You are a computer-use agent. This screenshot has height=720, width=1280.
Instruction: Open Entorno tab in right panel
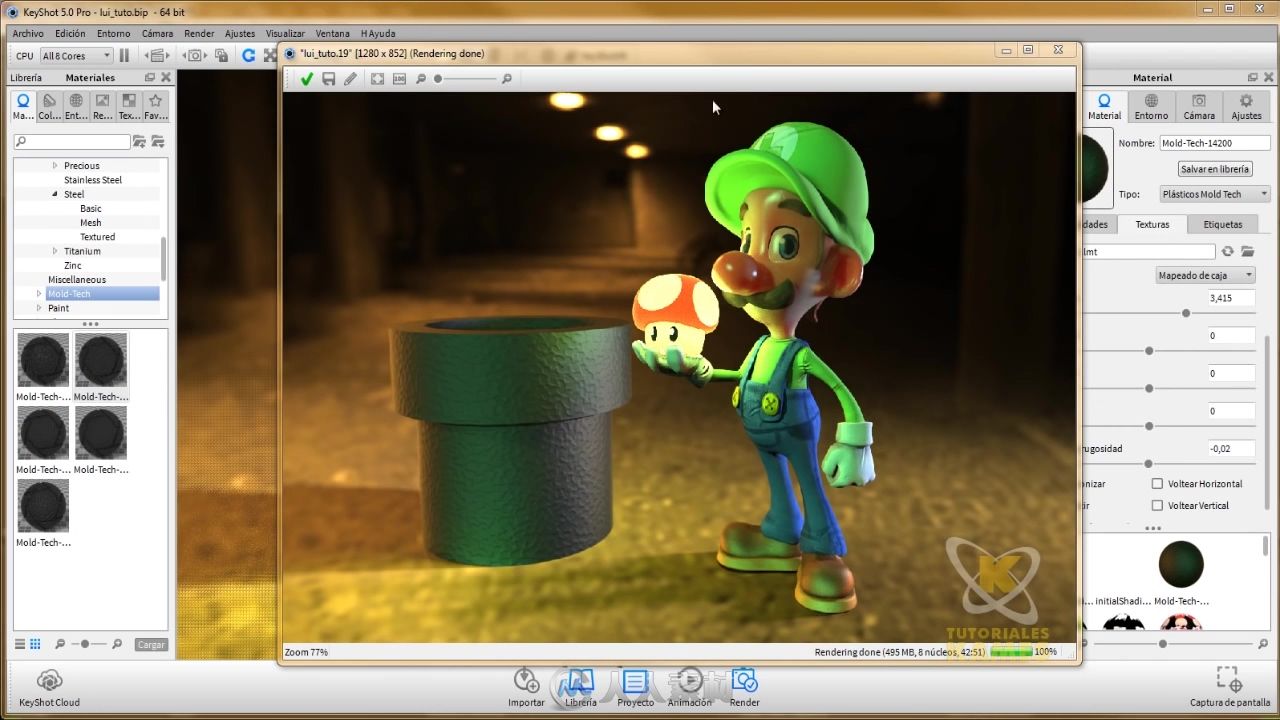pos(1151,106)
